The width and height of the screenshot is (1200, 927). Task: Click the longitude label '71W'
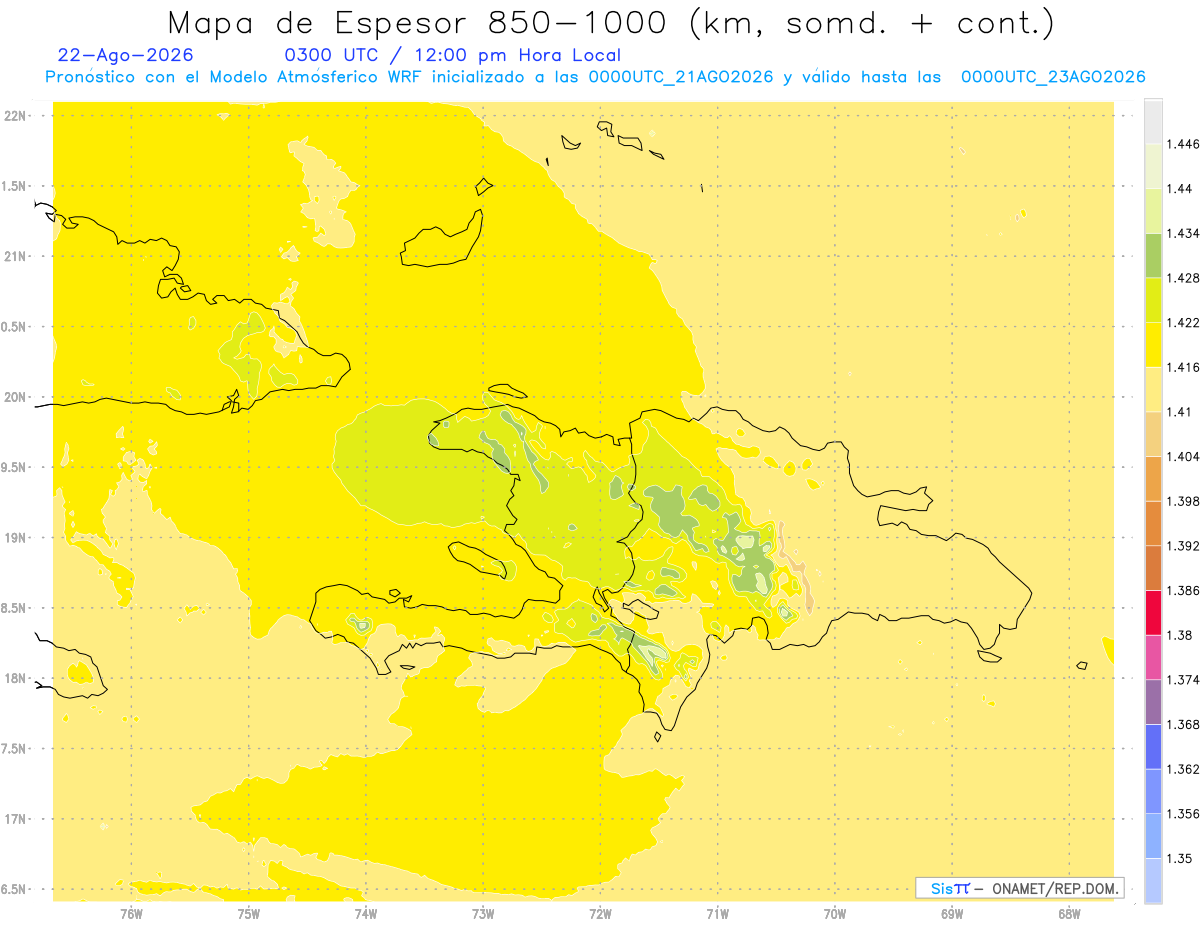point(717,914)
